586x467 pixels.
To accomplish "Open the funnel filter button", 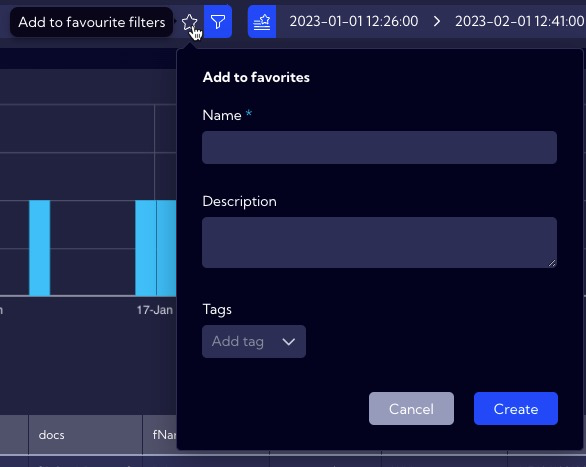I will click(218, 22).
